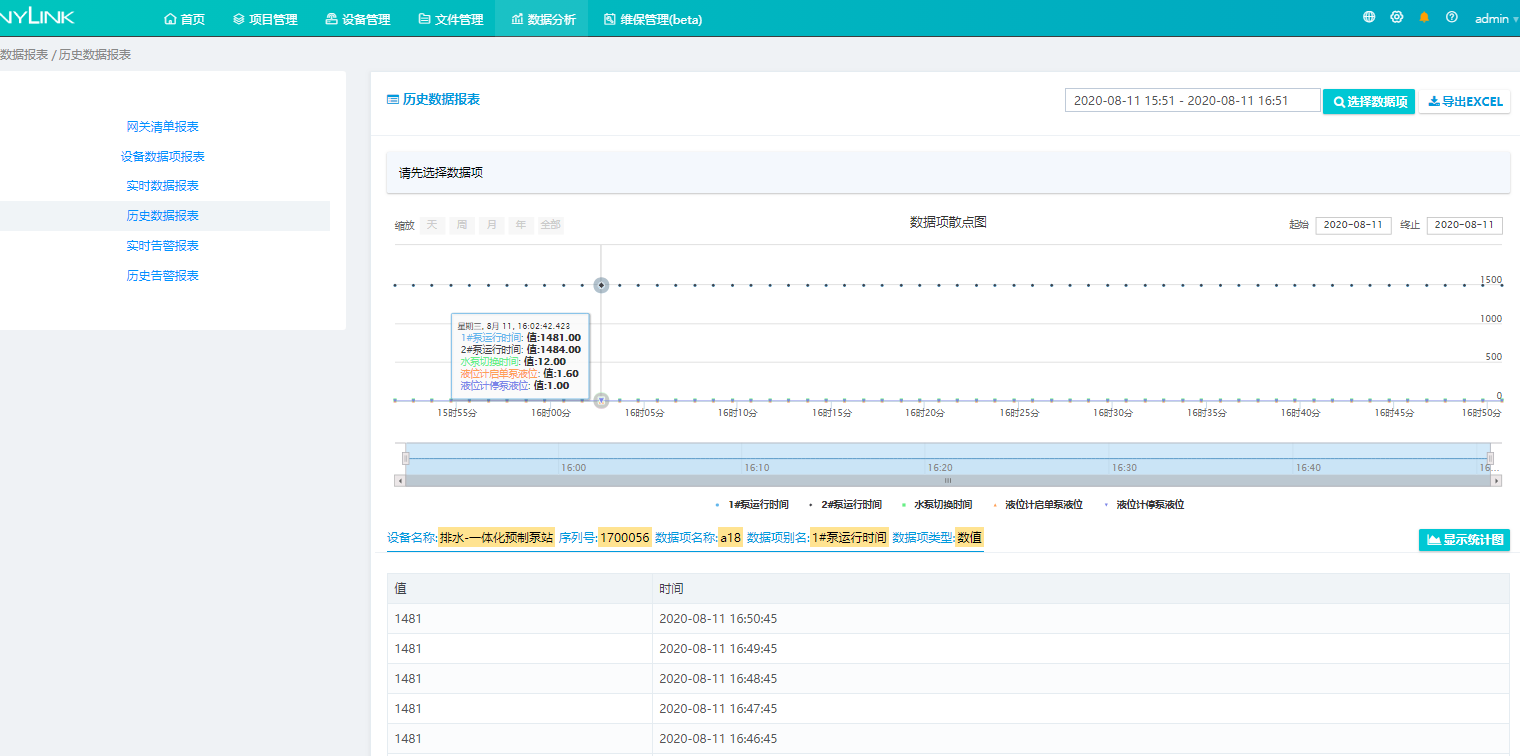Click data item name a18
The height and width of the screenshot is (756, 1520).
[x=731, y=538]
